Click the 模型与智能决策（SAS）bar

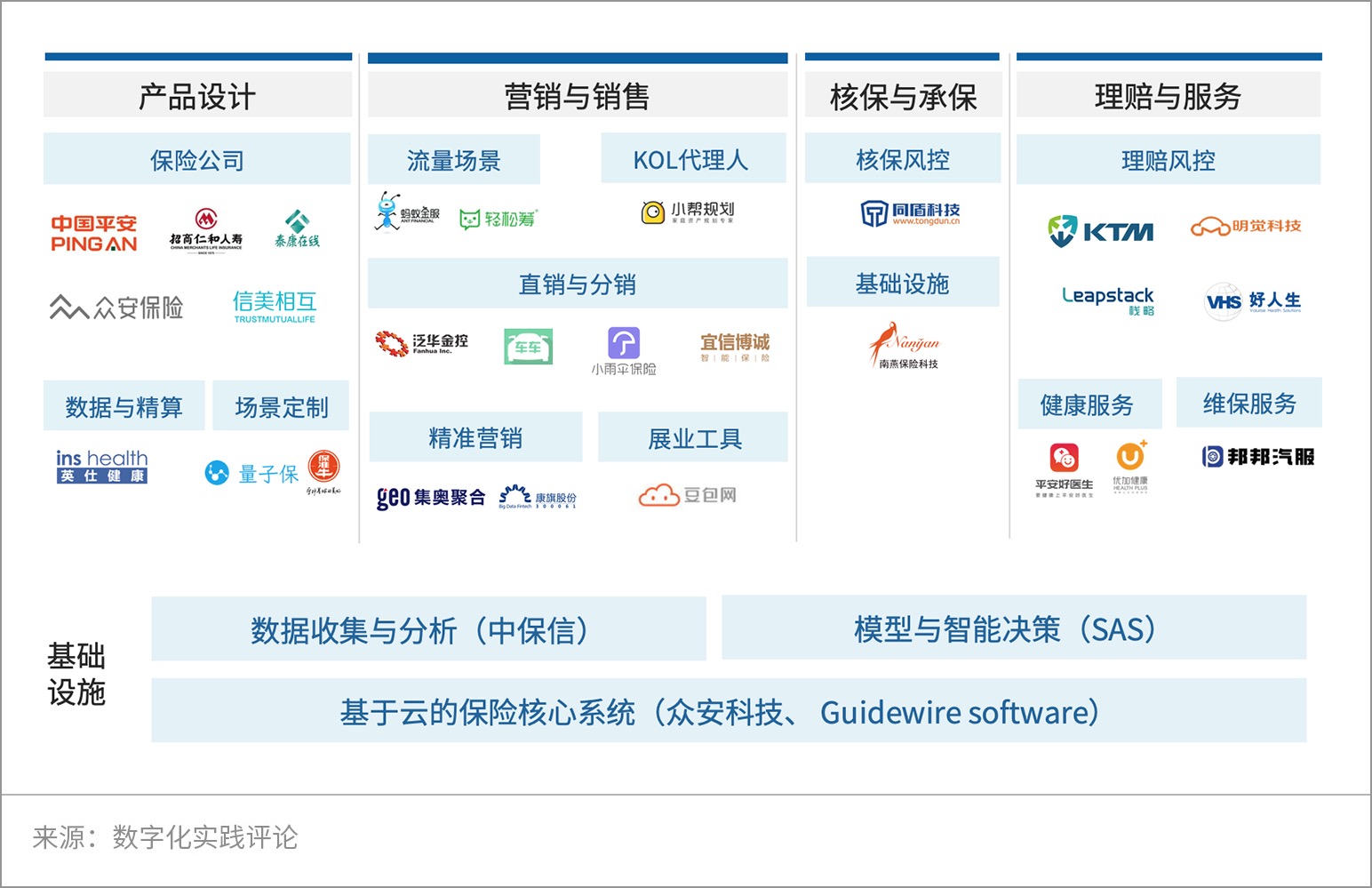click(1014, 628)
